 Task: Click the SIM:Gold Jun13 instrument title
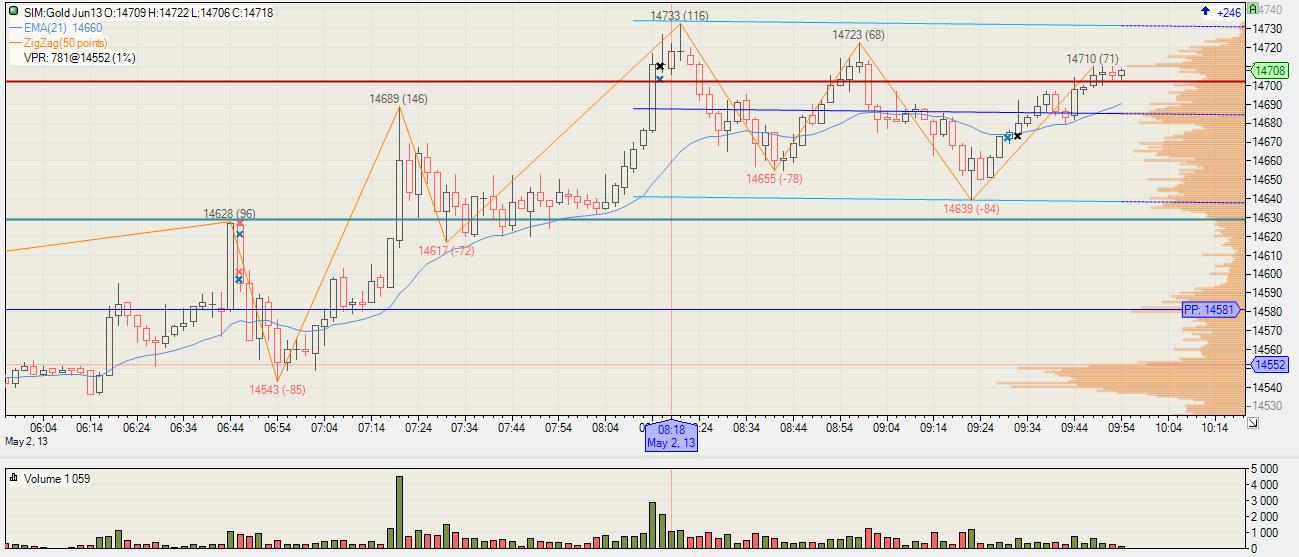click(65, 12)
